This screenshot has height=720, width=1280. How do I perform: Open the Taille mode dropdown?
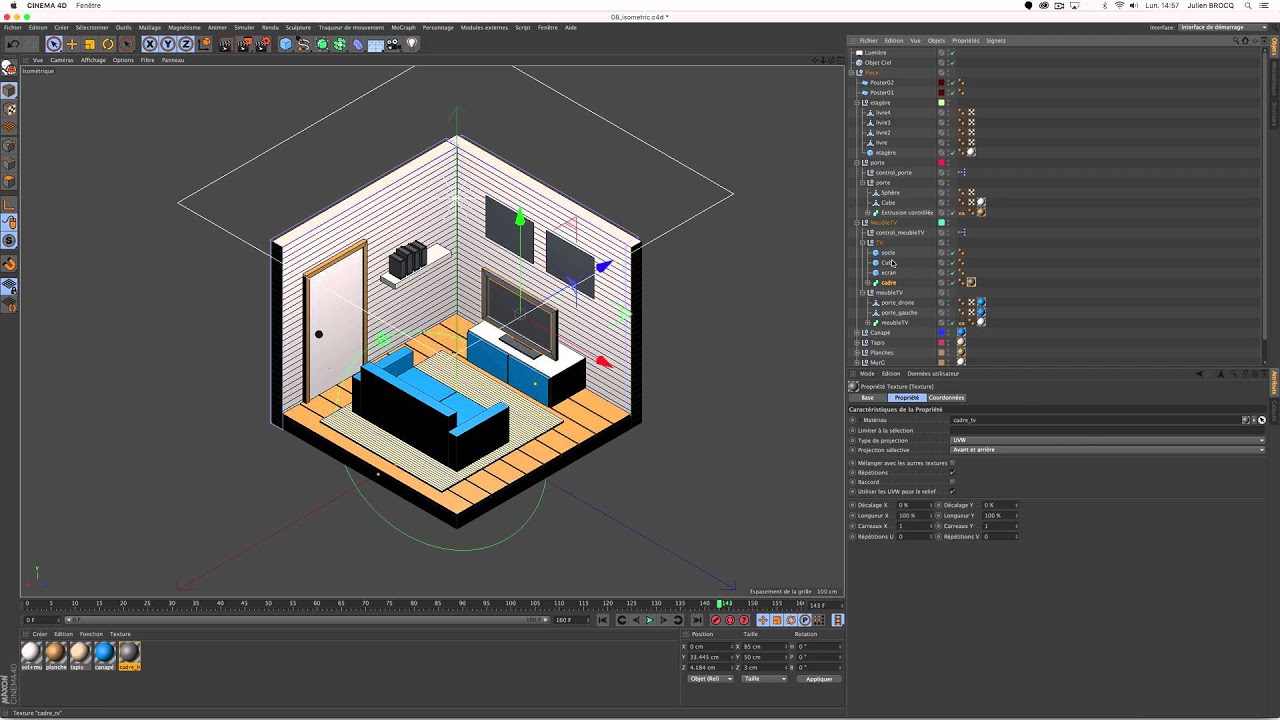tap(765, 679)
